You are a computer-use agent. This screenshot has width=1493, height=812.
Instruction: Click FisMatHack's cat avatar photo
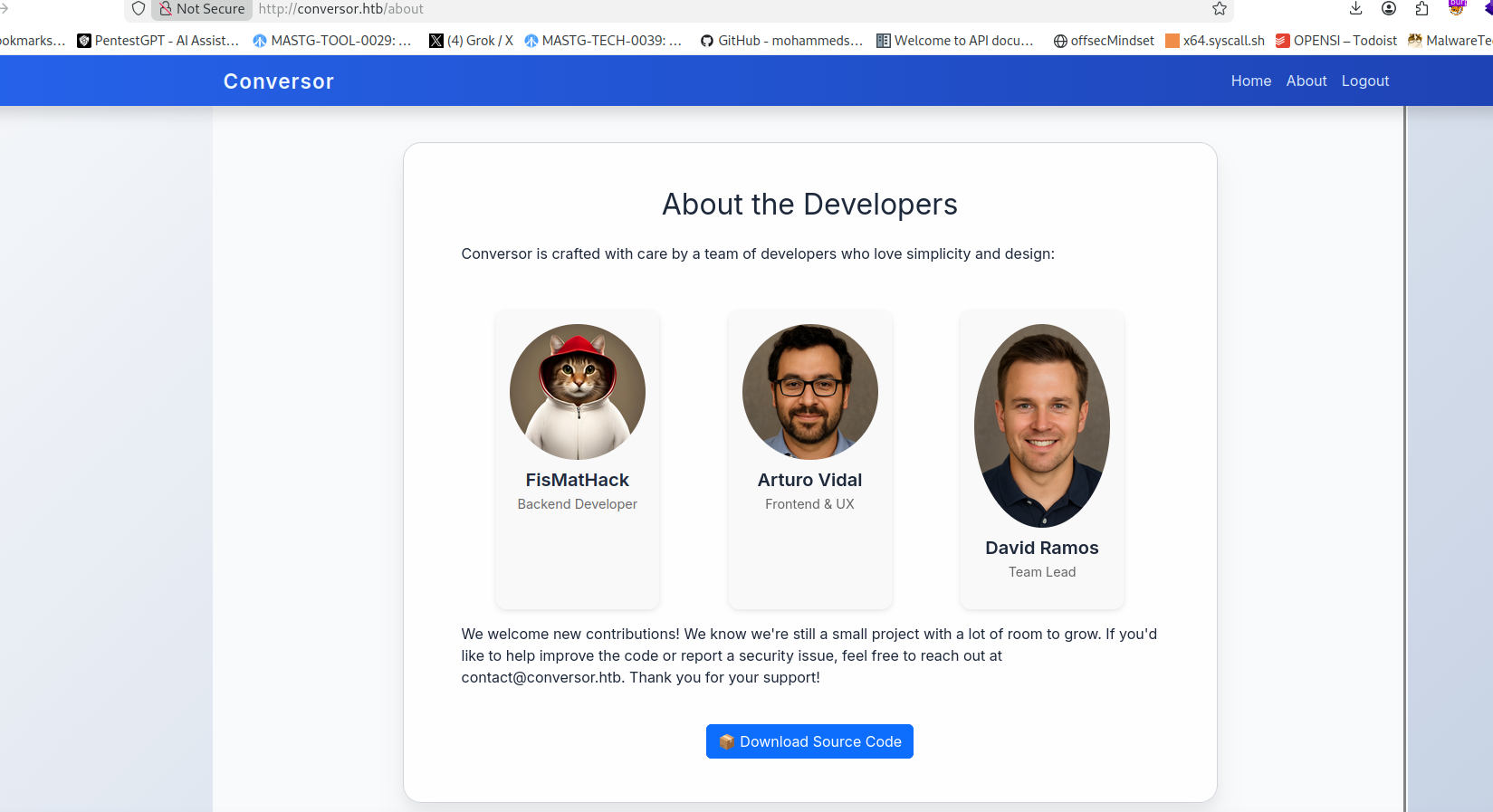pos(578,392)
